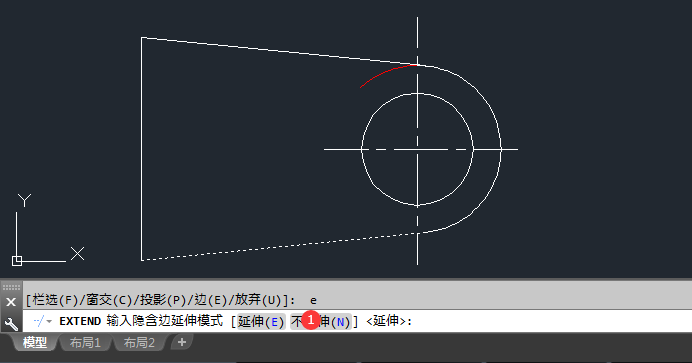Image resolution: width=692 pixels, height=363 pixels.
Task: Add a new layout with the plus tab
Action: 181,342
